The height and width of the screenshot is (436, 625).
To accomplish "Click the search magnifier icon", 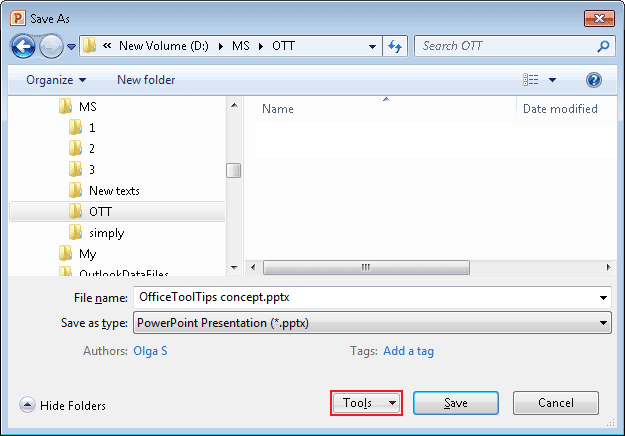I will (x=603, y=46).
